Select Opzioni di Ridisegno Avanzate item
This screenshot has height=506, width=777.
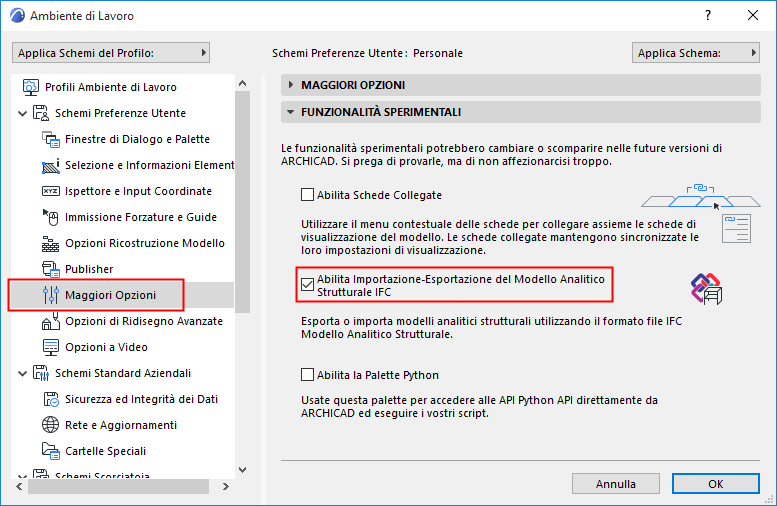tap(144, 321)
